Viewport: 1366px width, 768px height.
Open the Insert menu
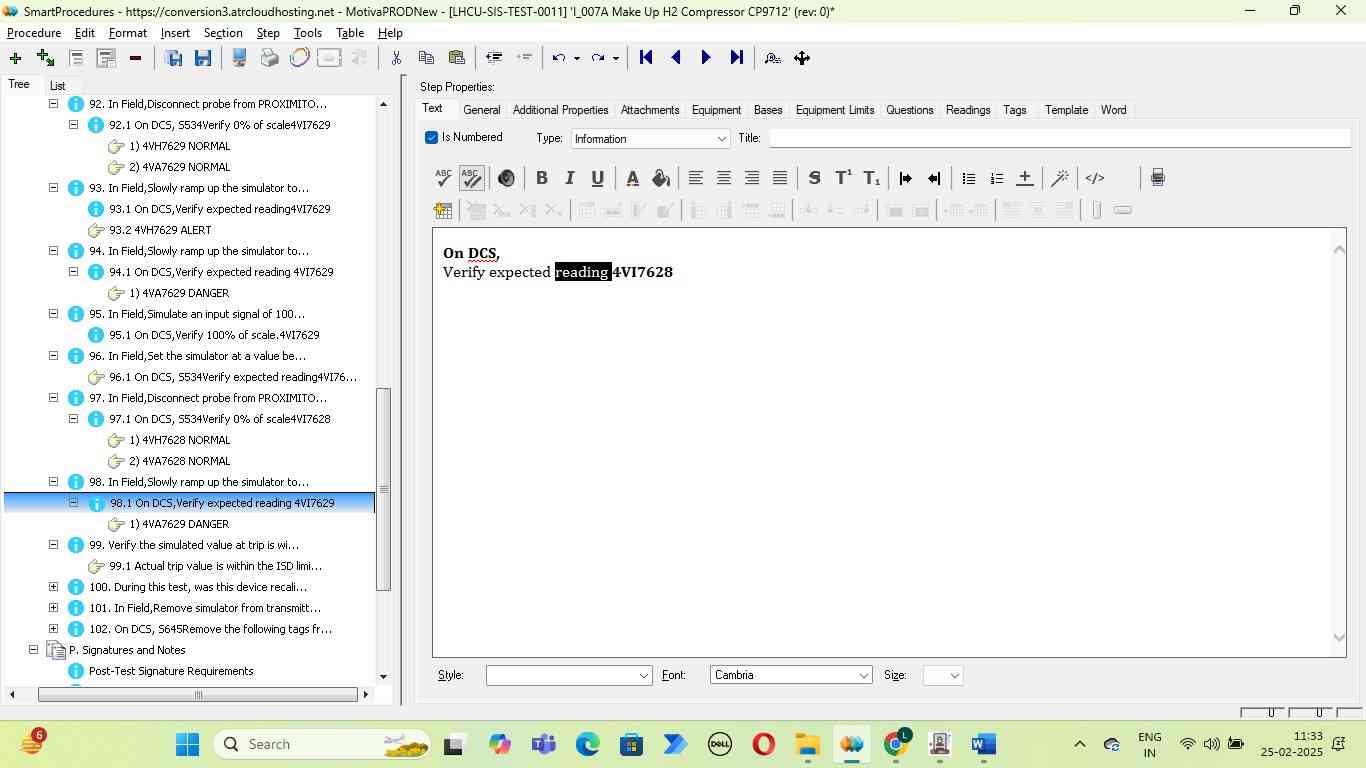click(x=175, y=33)
